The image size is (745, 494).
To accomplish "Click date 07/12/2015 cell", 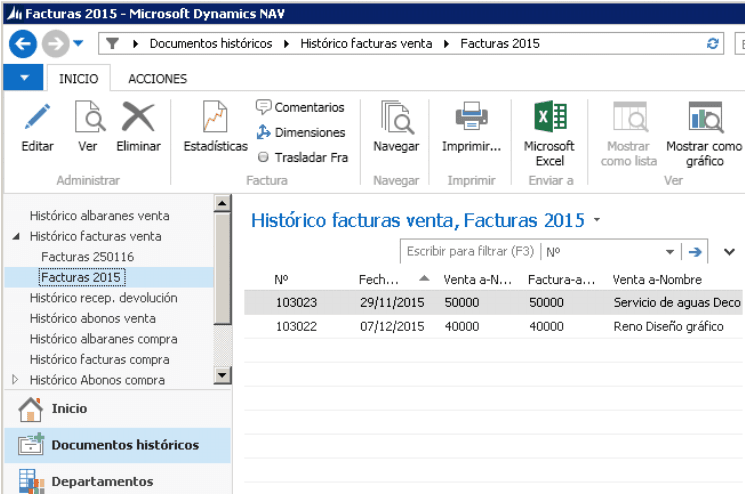I will click(392, 326).
